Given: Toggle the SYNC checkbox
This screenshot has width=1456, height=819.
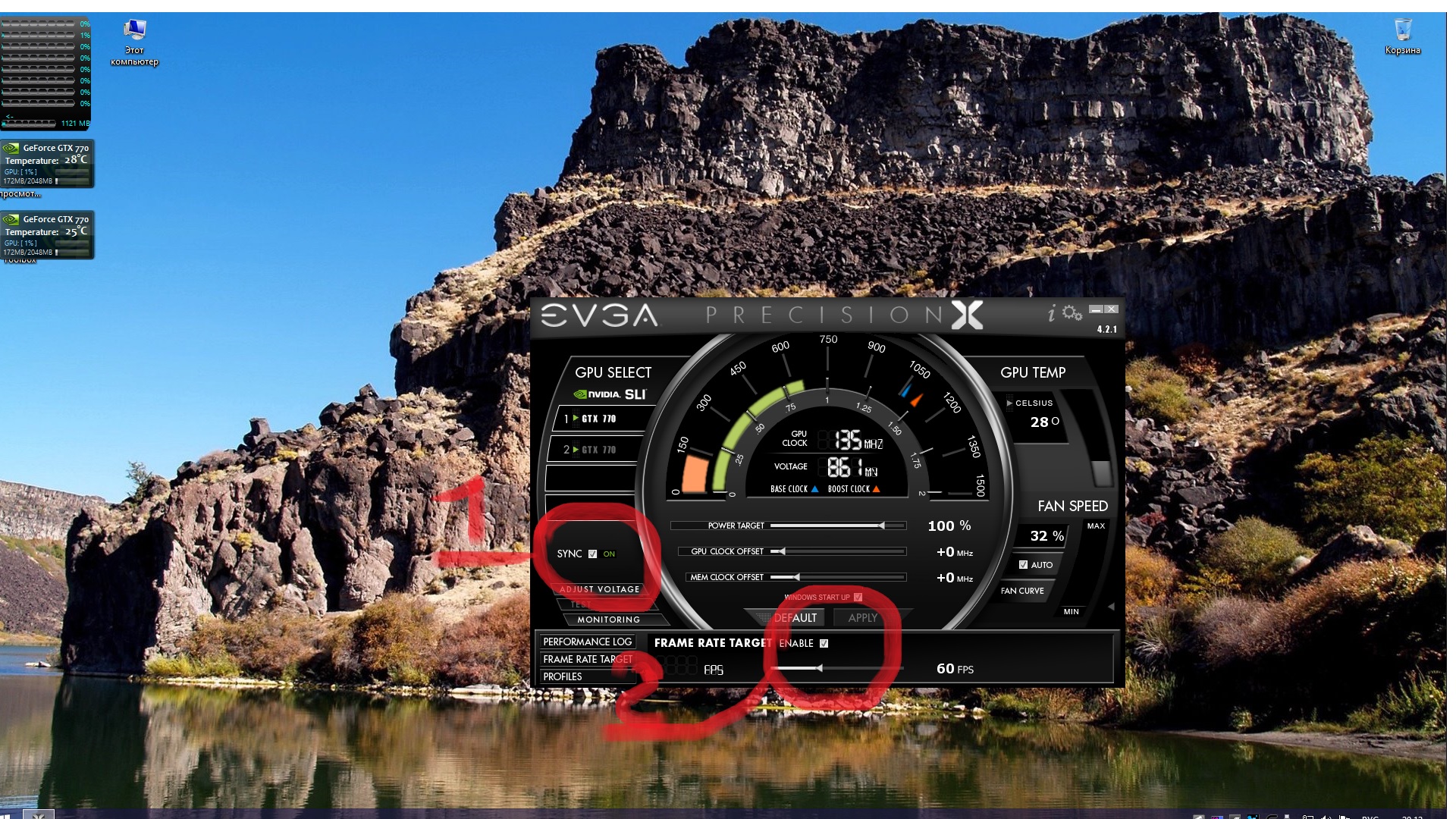Looking at the screenshot, I should click(592, 554).
